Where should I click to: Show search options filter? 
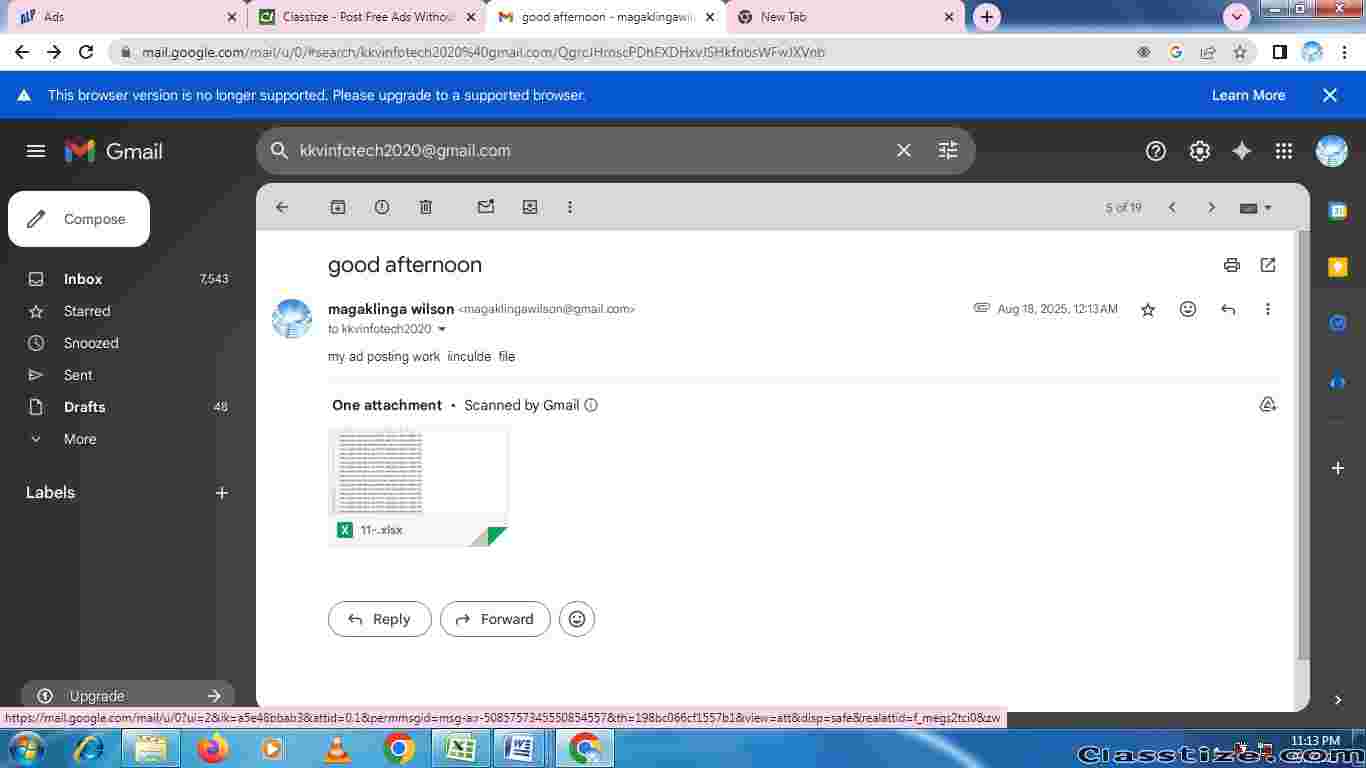click(947, 150)
